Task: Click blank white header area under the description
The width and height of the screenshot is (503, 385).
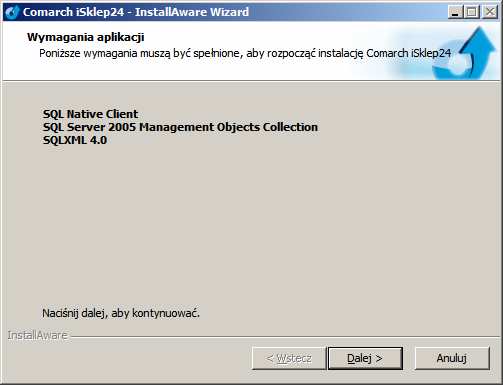Action: [200, 70]
